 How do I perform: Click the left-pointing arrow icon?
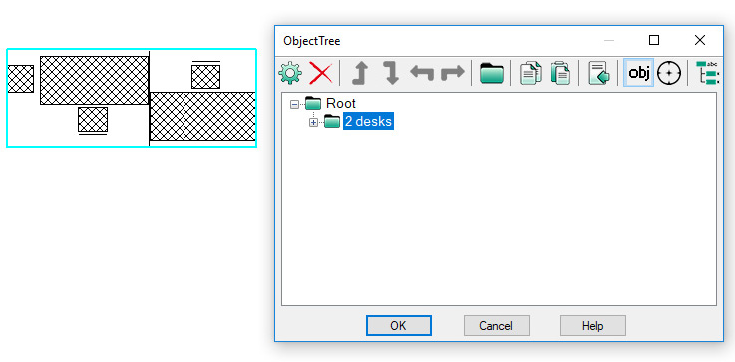pos(422,73)
